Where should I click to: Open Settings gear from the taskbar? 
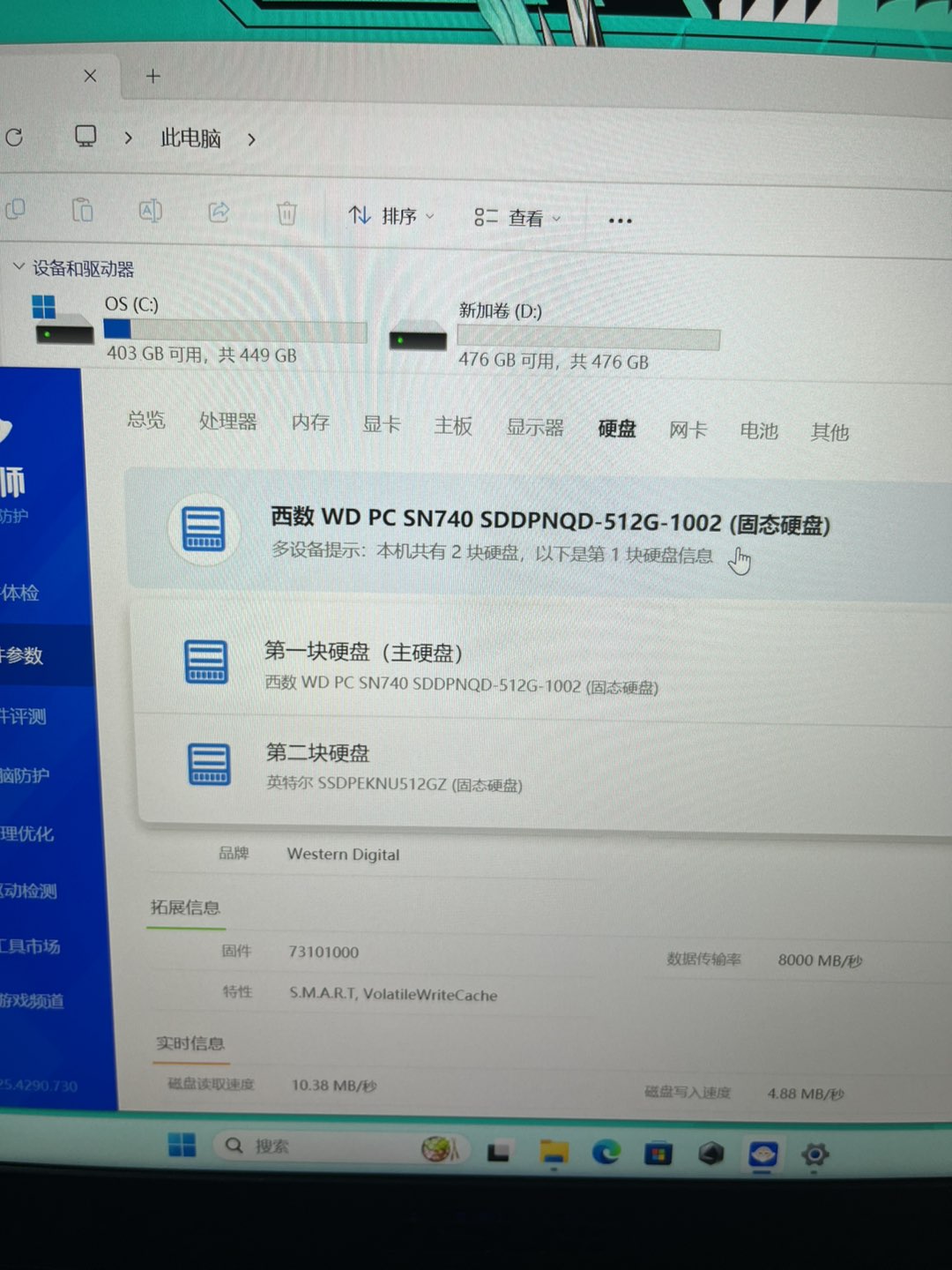pos(814,1154)
